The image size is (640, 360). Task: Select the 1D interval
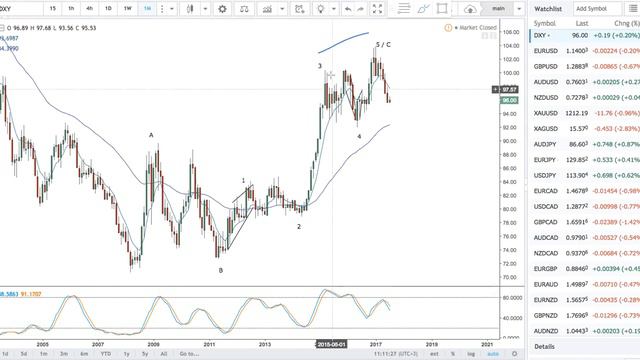coord(108,9)
